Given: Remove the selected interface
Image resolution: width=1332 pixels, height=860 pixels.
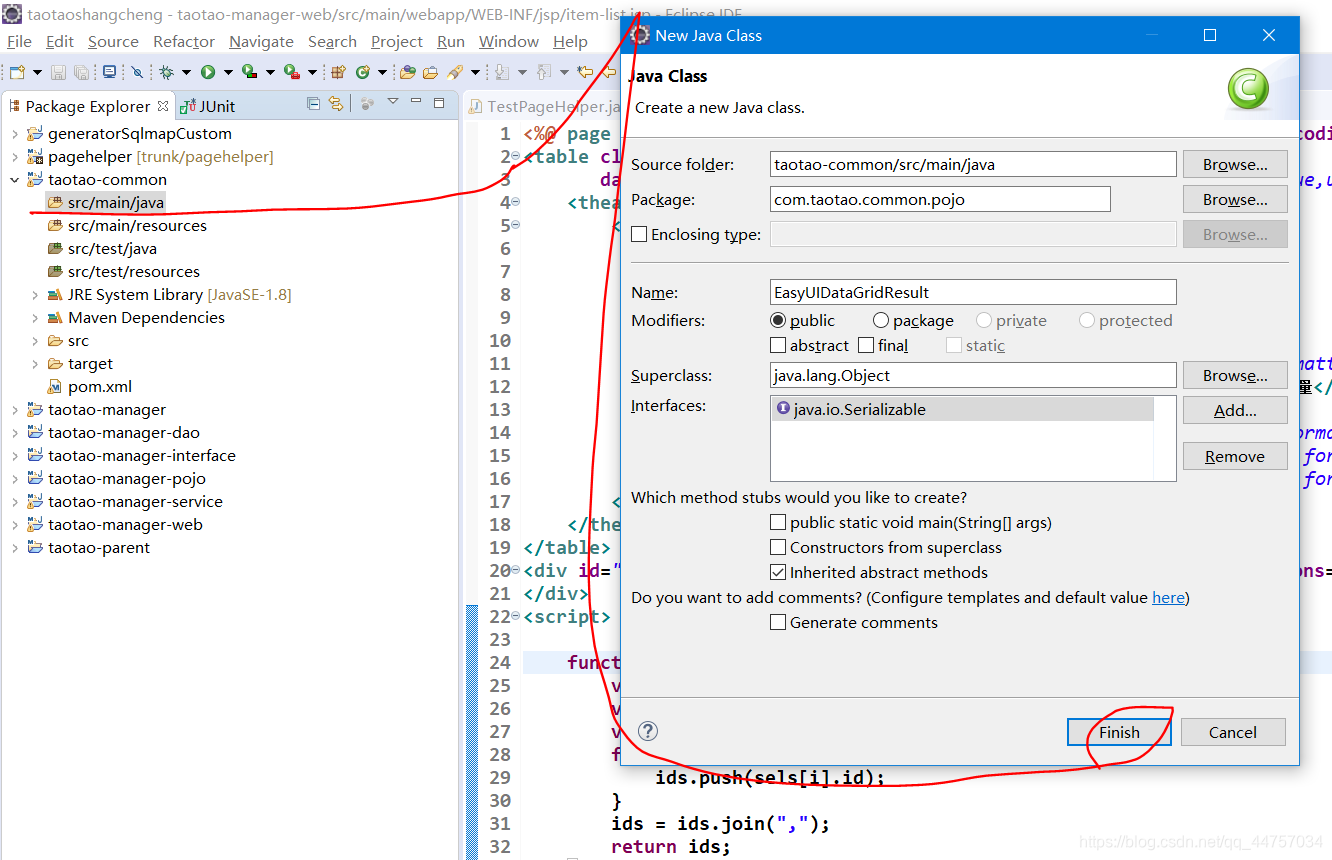Looking at the screenshot, I should tap(1235, 456).
